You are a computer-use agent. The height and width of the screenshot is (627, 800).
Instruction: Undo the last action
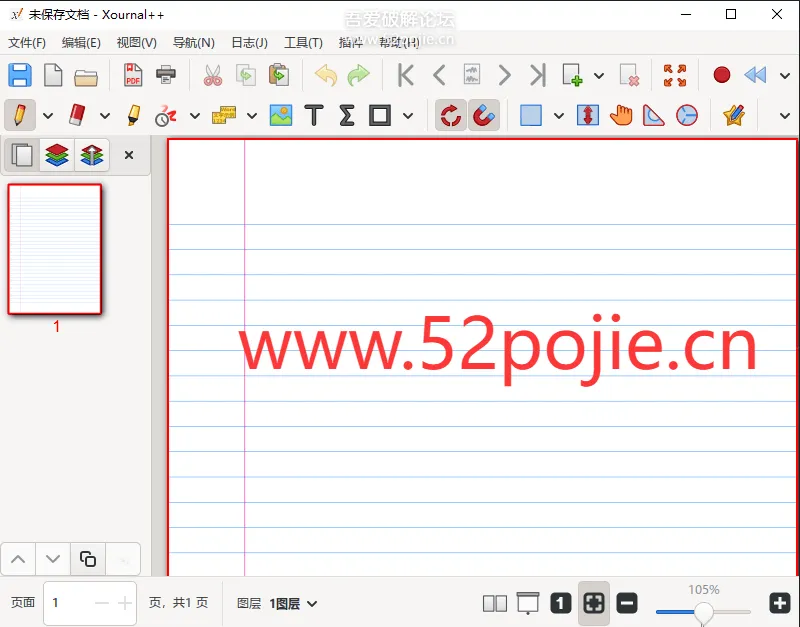pos(326,75)
